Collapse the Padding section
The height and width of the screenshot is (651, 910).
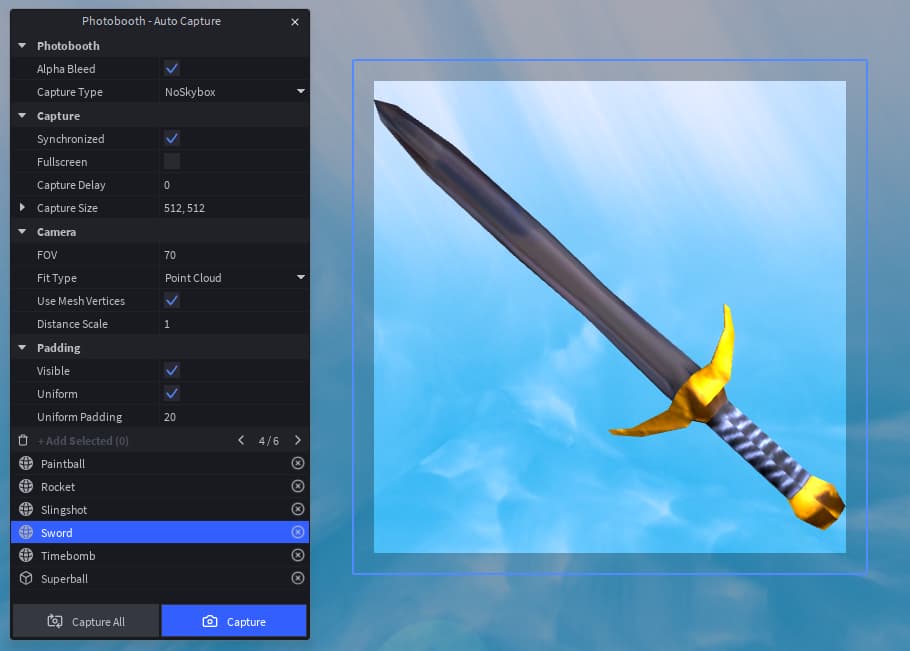point(22,348)
